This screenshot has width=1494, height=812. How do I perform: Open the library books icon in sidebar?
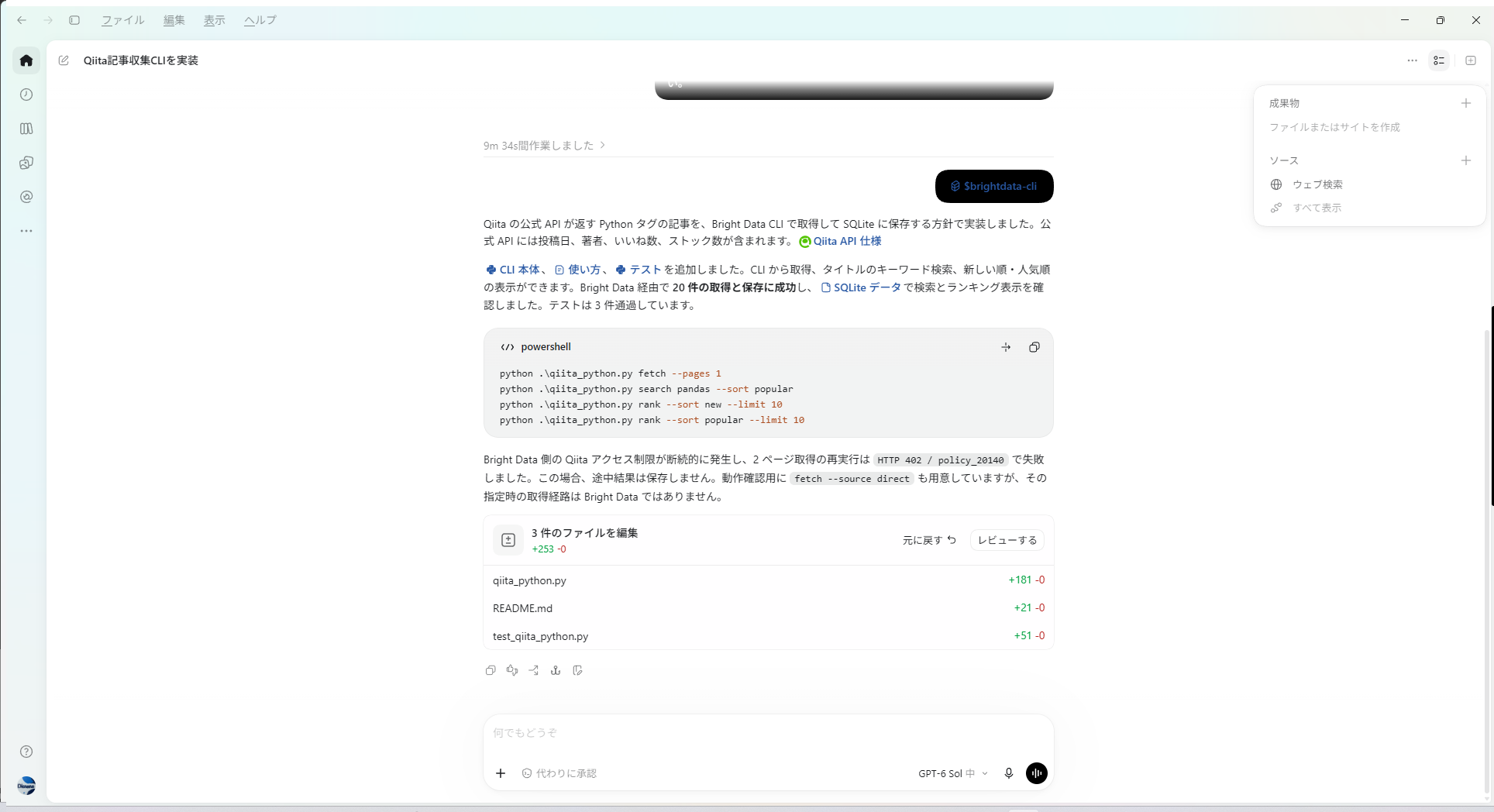pos(26,129)
